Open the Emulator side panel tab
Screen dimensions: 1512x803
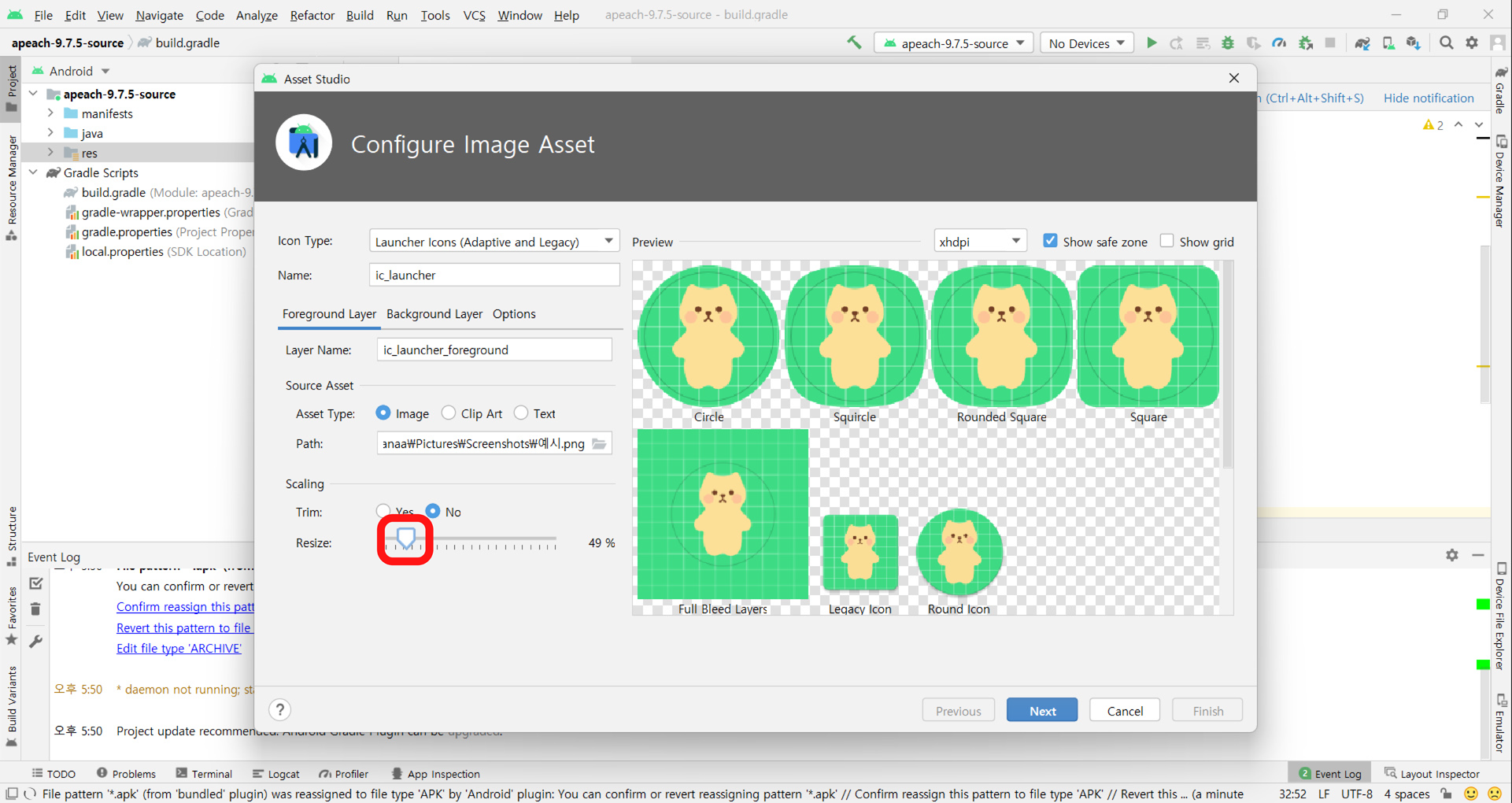click(x=1501, y=723)
